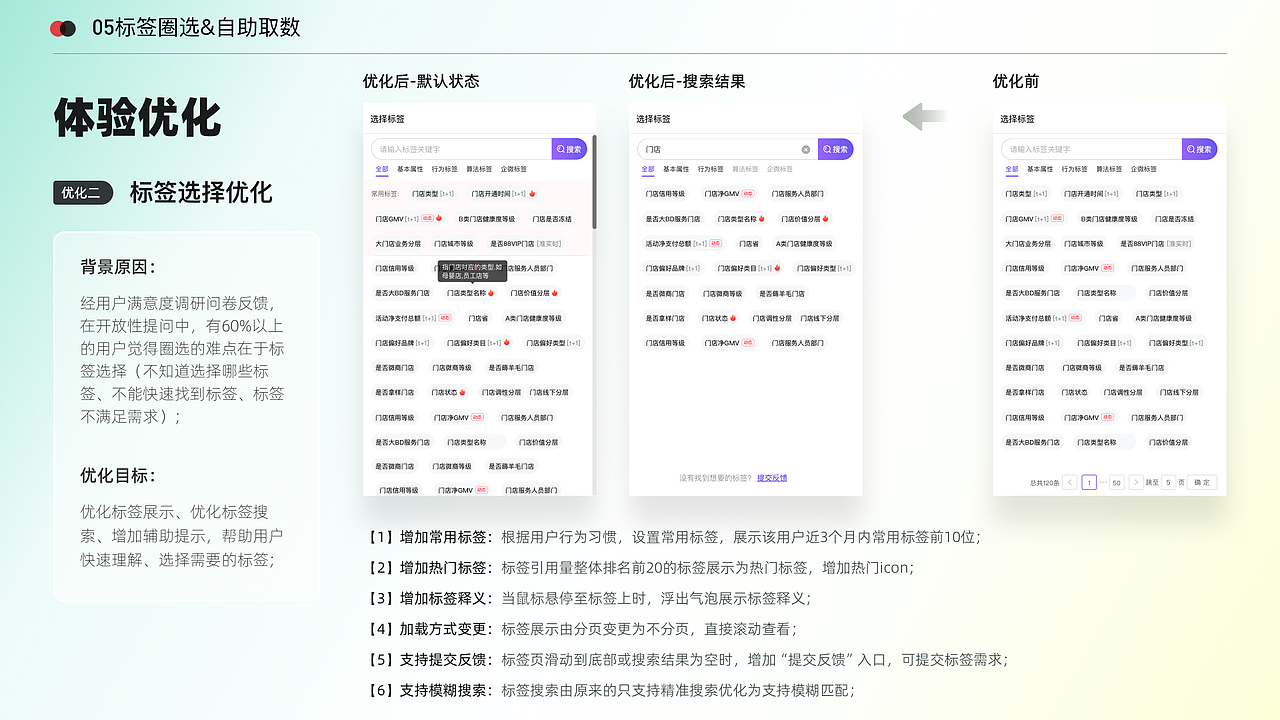Switch to 算法标签 tab in 优化后-默认状态 panel

coord(479,169)
